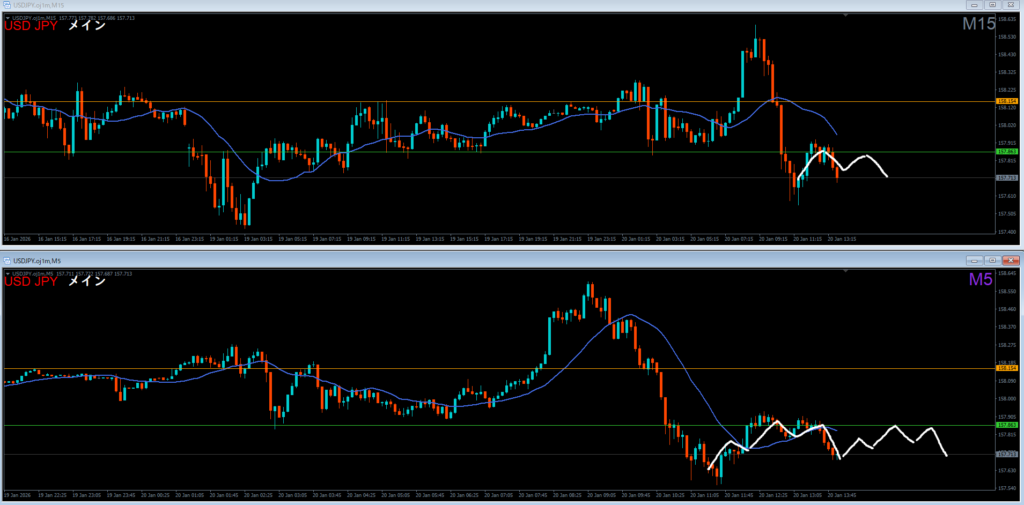The image size is (1024, 505).
Task: Minimize the USDJPY M5 chart window
Action: pyautogui.click(x=975, y=260)
